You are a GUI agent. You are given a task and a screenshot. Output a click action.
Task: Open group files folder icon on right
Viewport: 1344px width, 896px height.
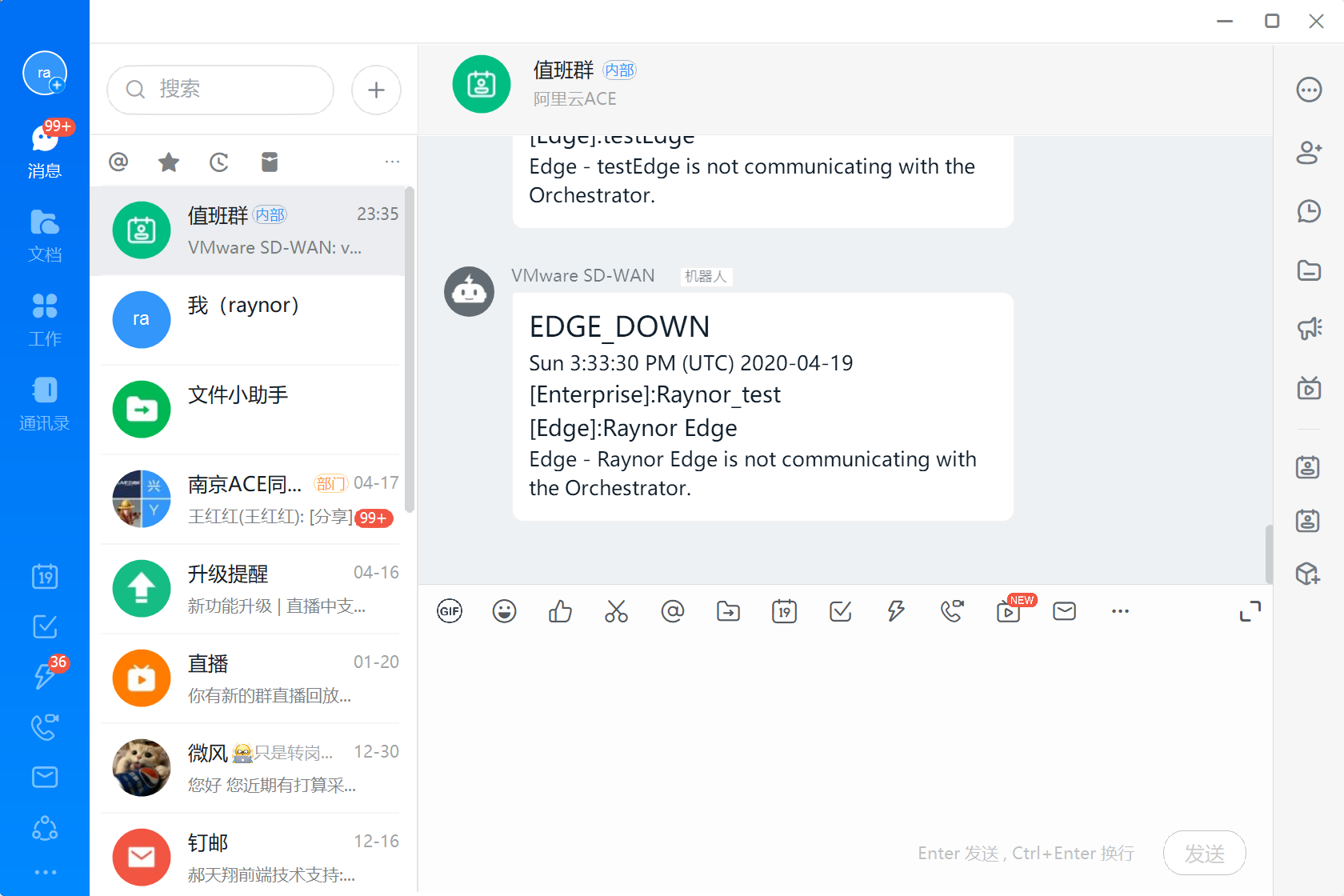[x=1309, y=270]
